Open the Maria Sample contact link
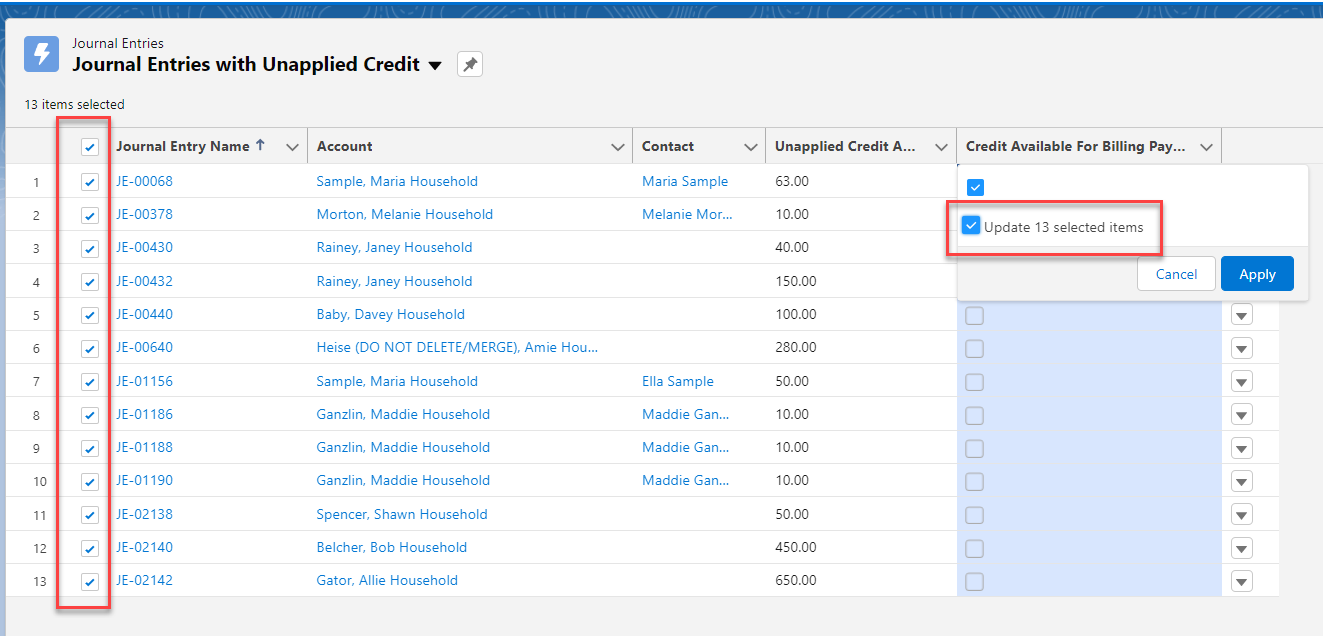 (685, 181)
